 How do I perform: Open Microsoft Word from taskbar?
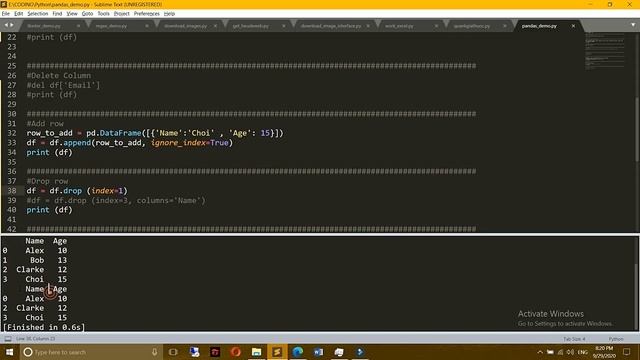click(x=318, y=352)
